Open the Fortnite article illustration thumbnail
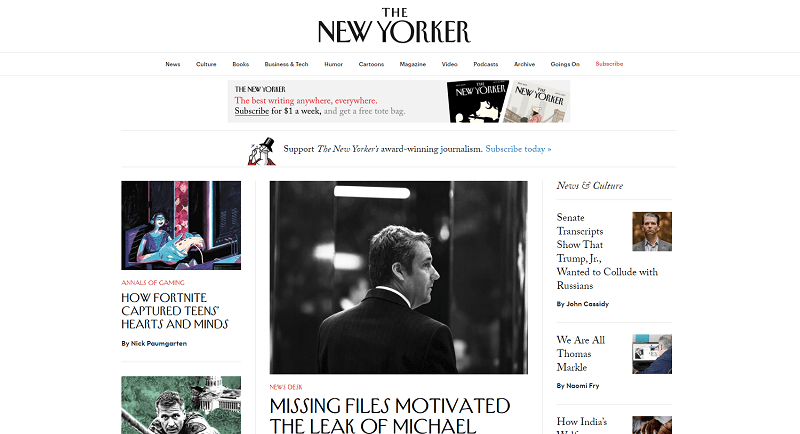Image resolution: width=800 pixels, height=434 pixels. (x=181, y=225)
